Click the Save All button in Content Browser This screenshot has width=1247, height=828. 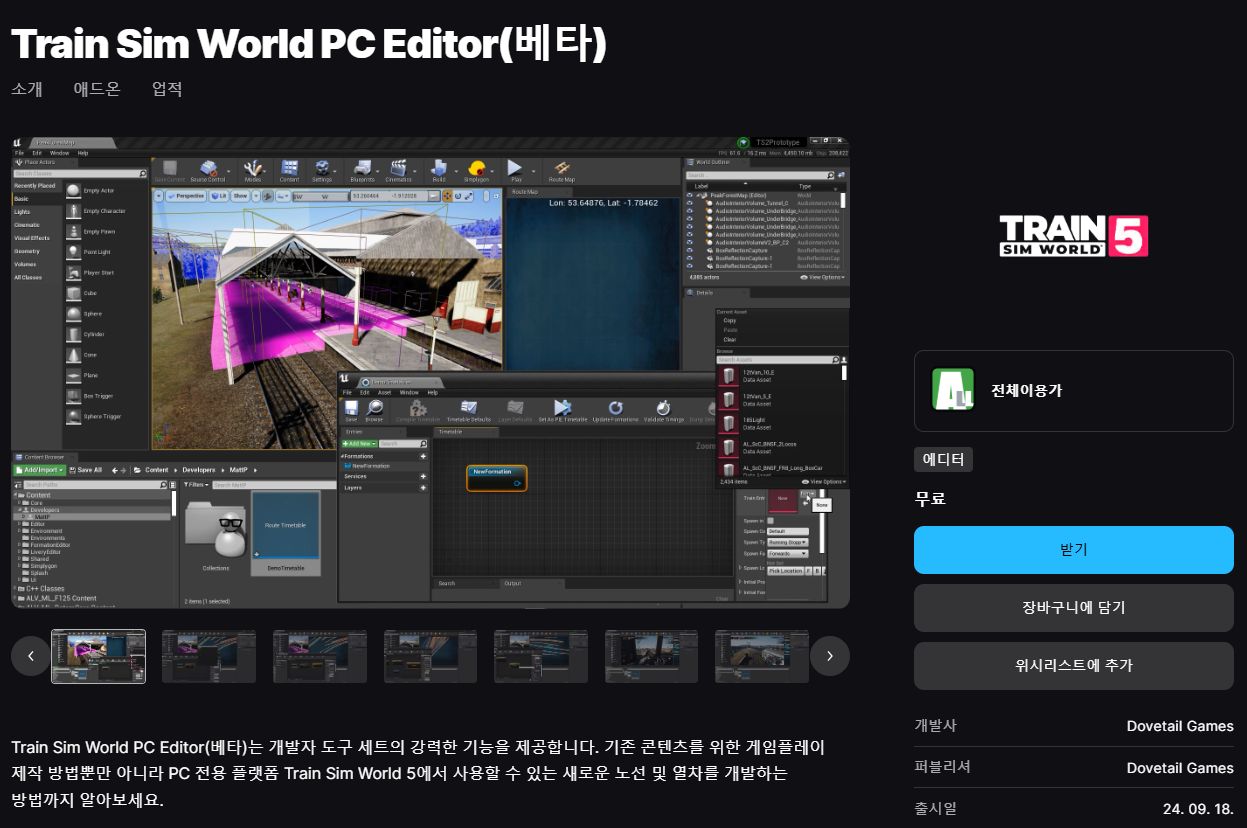point(86,470)
